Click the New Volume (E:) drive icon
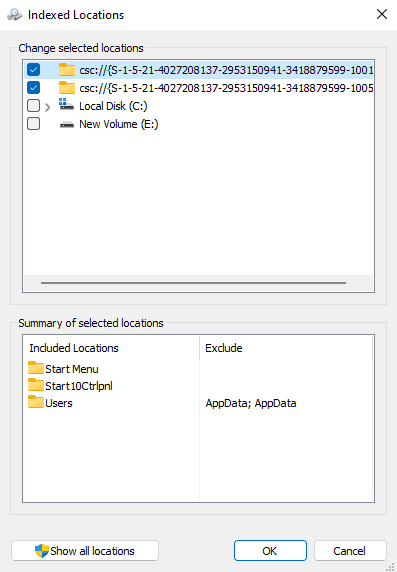 point(67,124)
